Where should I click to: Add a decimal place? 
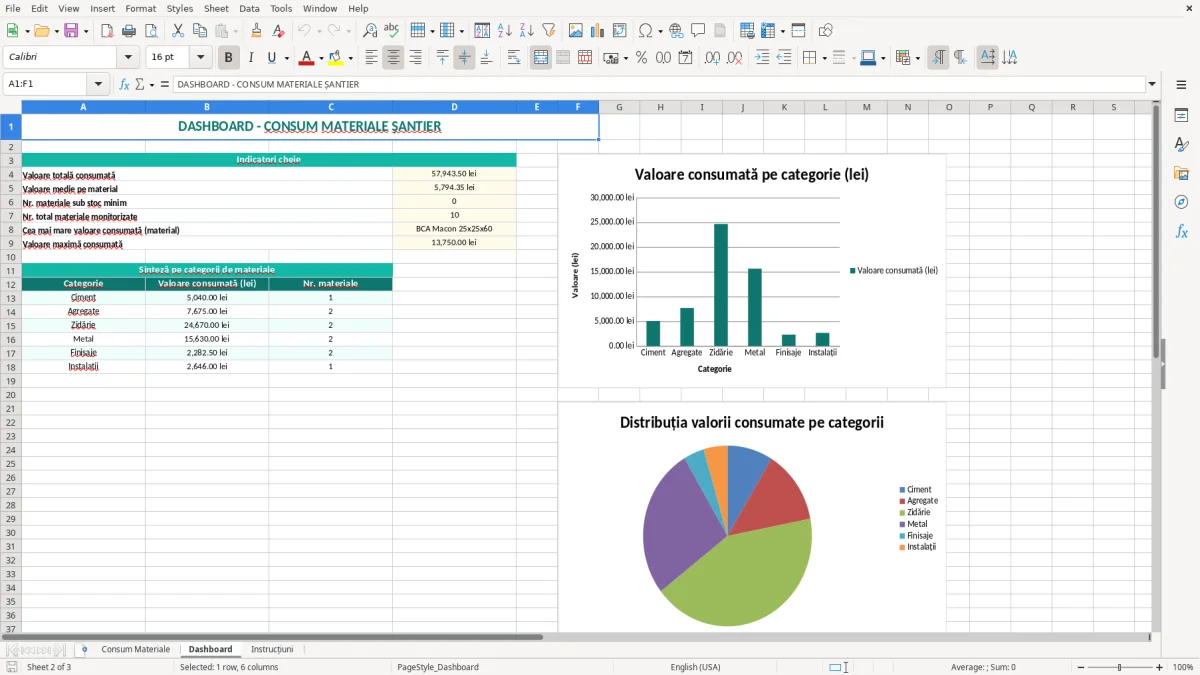[713, 58]
